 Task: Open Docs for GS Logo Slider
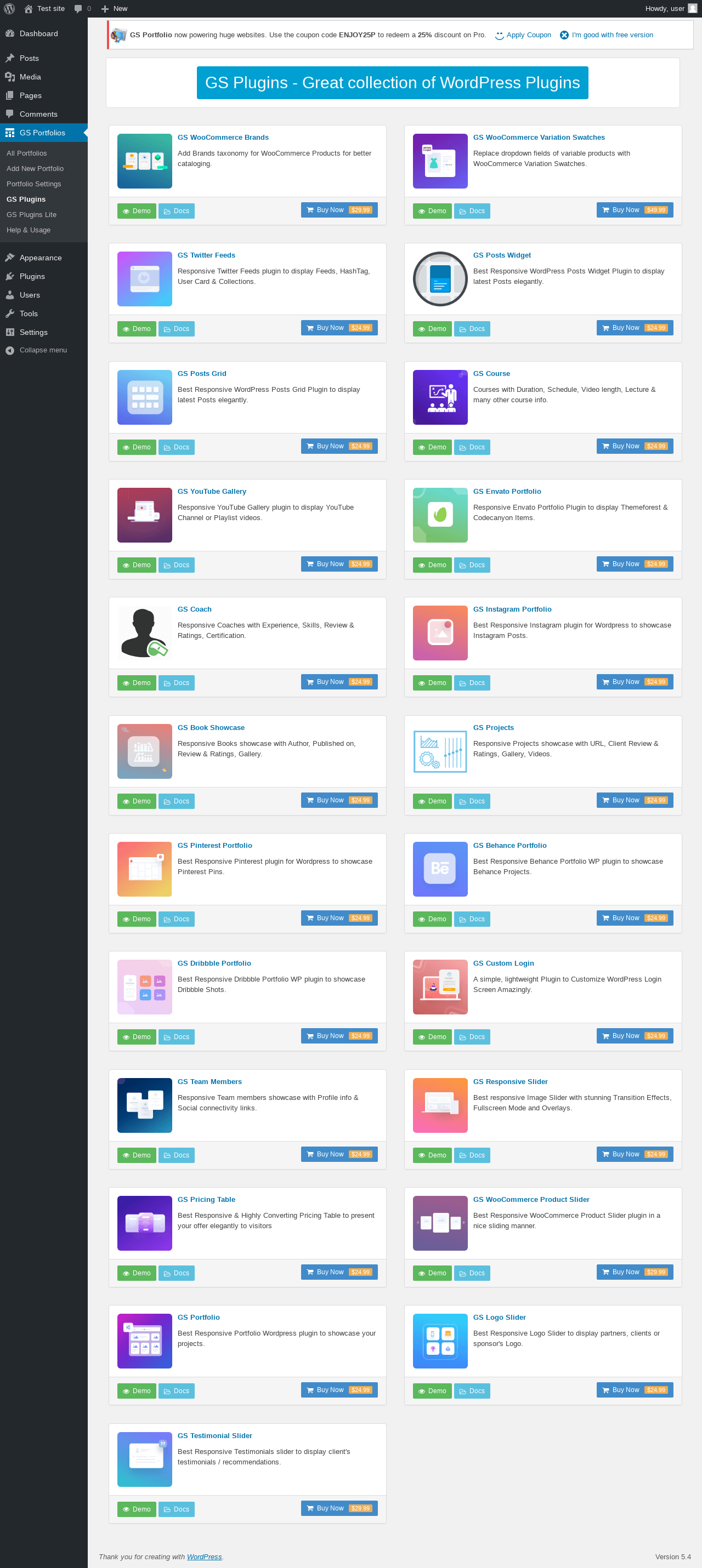click(x=472, y=1392)
